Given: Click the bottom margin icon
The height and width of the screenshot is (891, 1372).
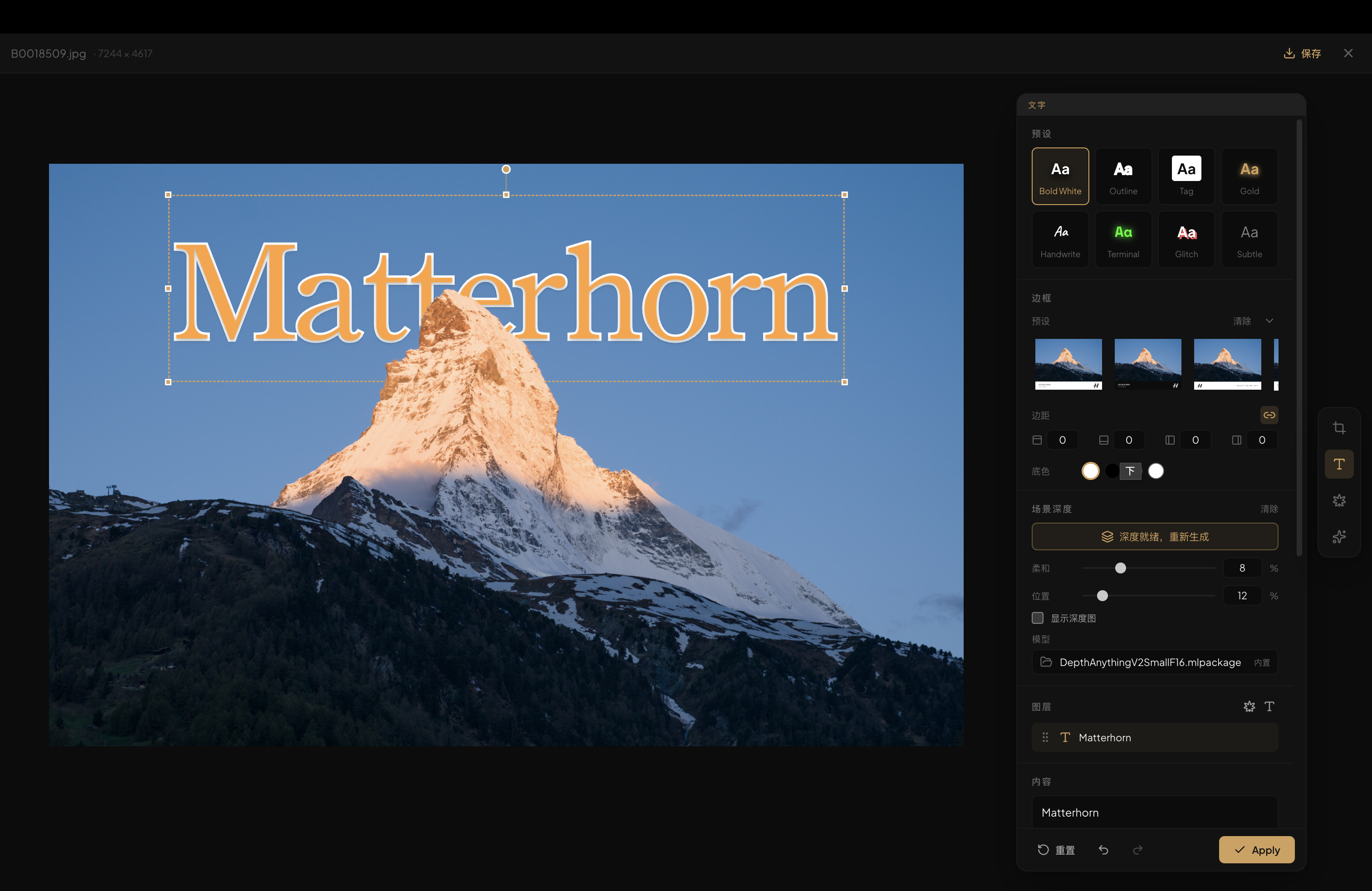Looking at the screenshot, I should 1103,440.
